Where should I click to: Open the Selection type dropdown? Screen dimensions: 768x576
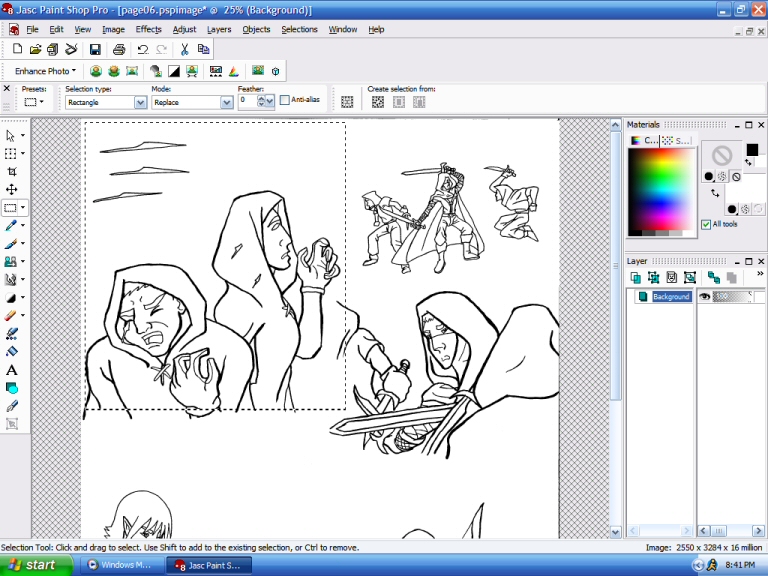click(140, 102)
